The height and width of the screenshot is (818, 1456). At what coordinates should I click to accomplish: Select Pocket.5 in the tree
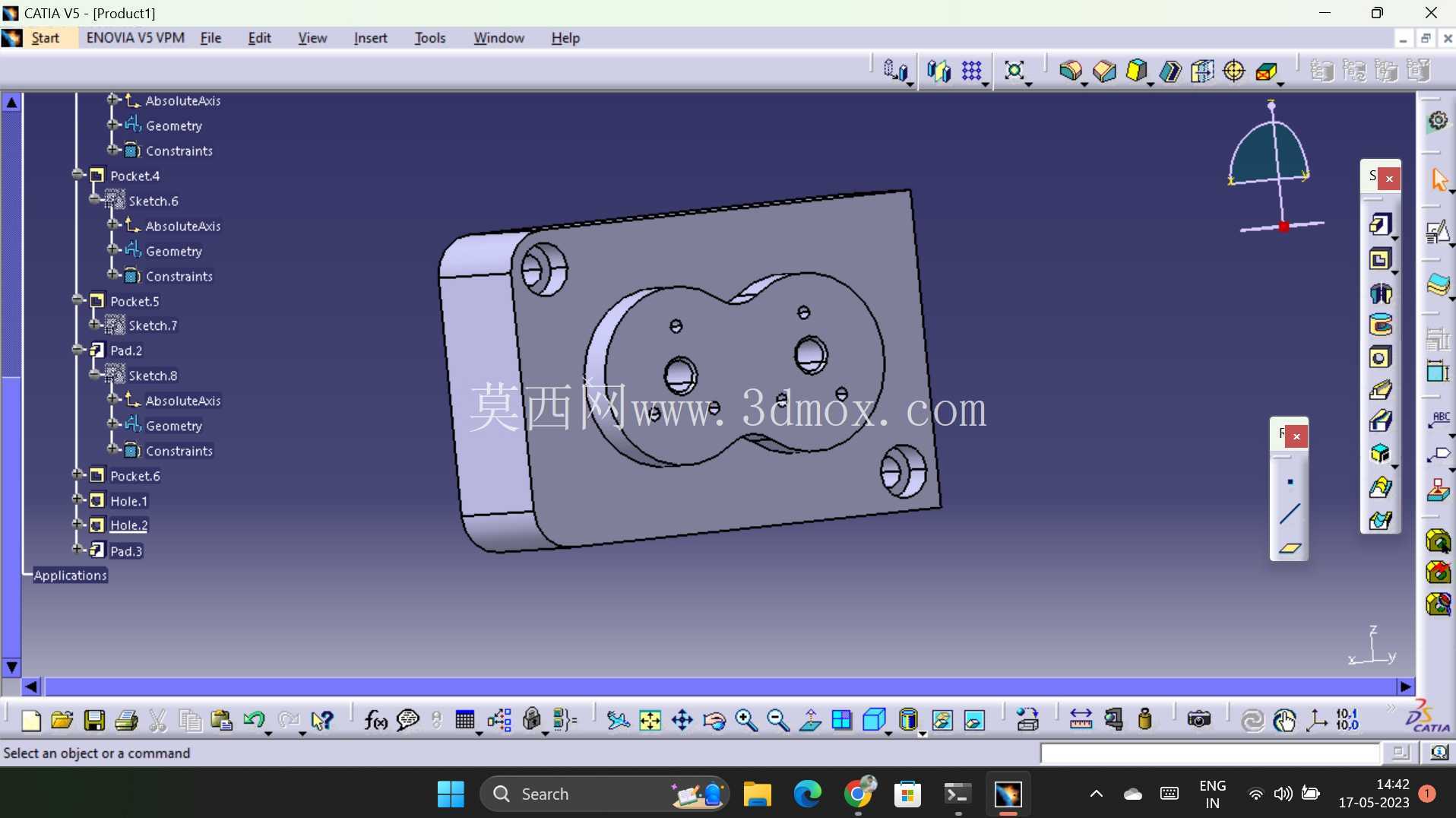coord(135,301)
